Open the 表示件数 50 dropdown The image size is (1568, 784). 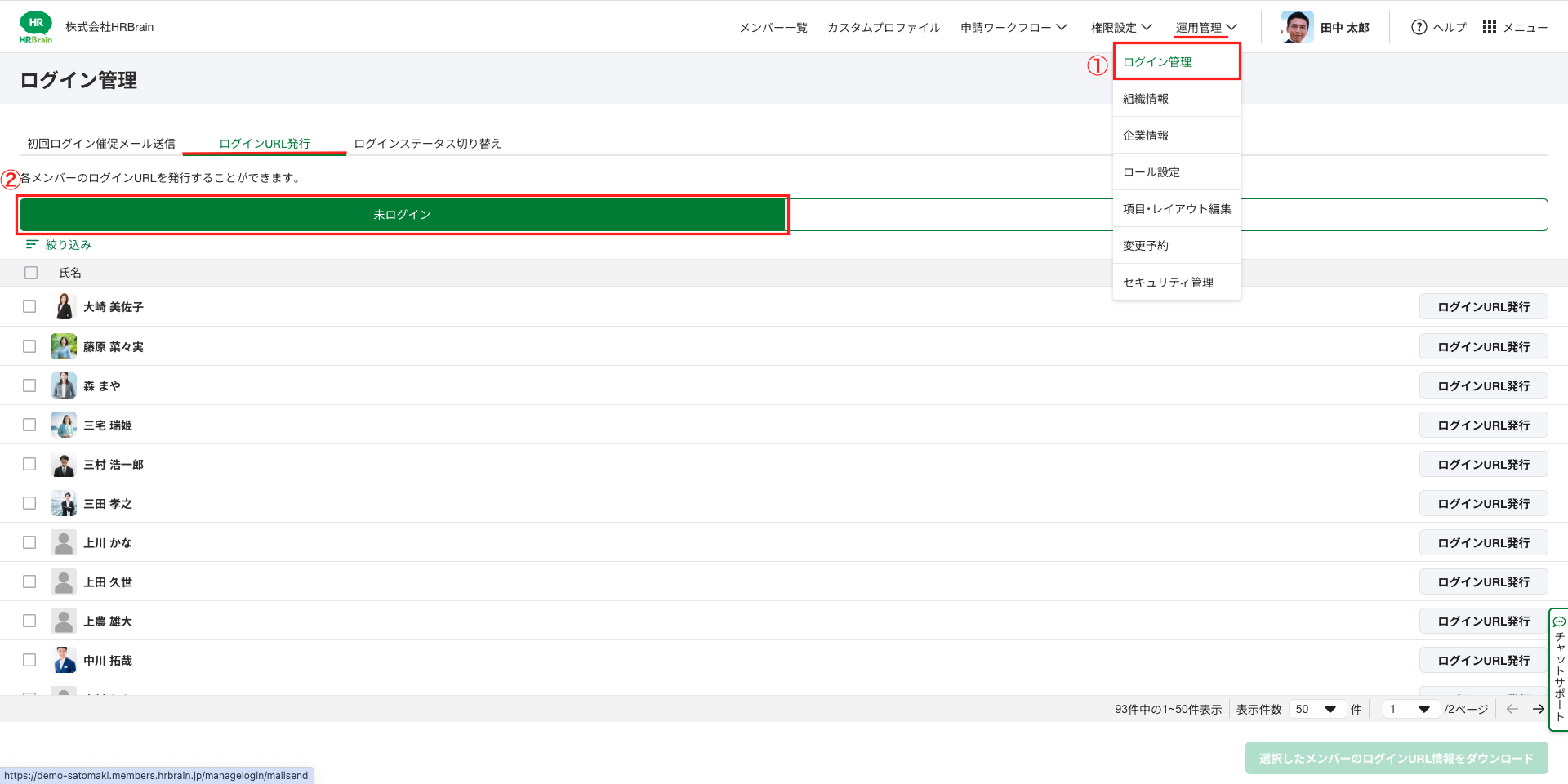(x=1316, y=709)
